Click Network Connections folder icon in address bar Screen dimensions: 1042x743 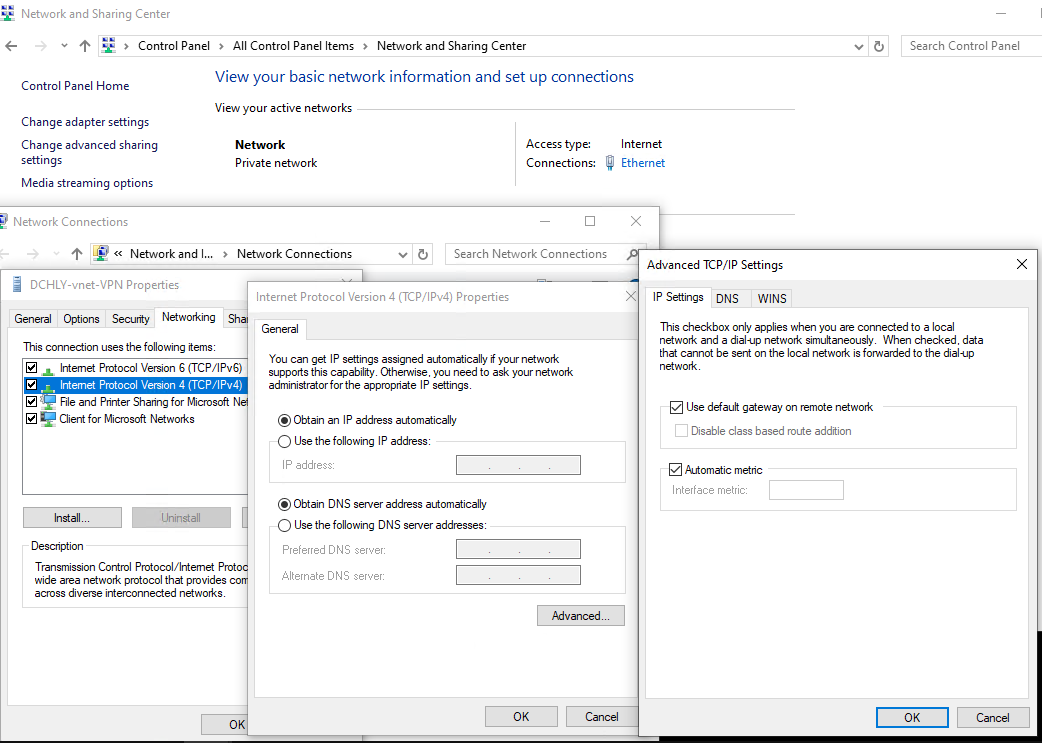(101, 253)
